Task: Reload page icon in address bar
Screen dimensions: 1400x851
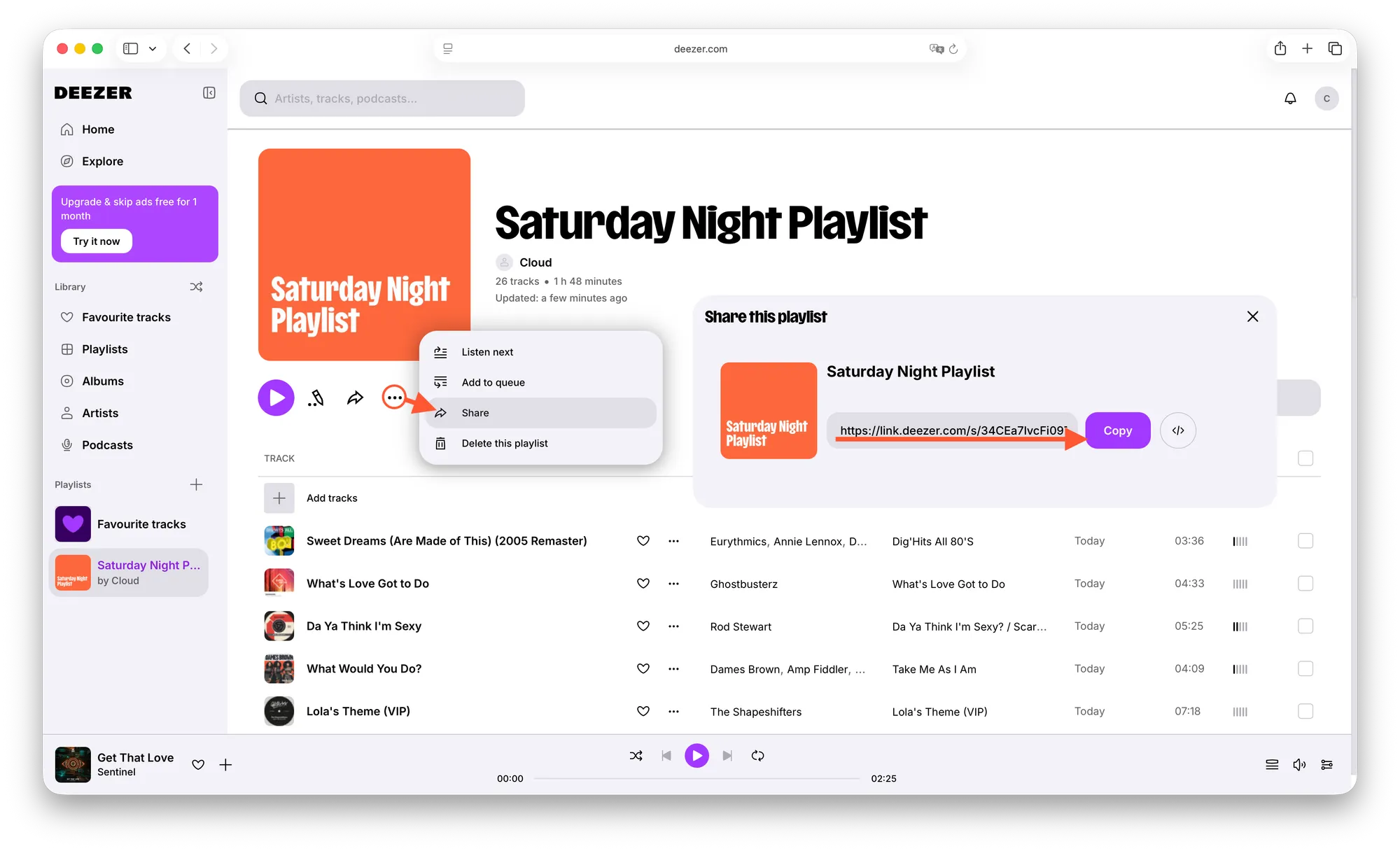Action: click(x=953, y=49)
